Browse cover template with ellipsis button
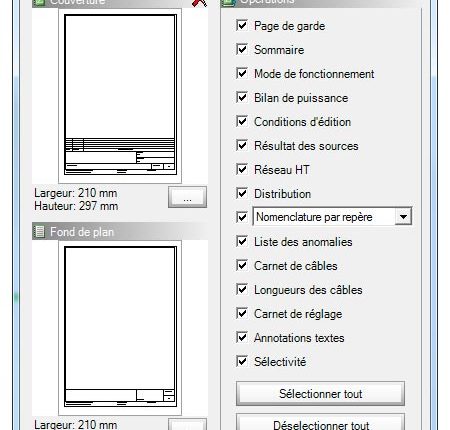This screenshot has width=450, height=430. [x=187, y=197]
